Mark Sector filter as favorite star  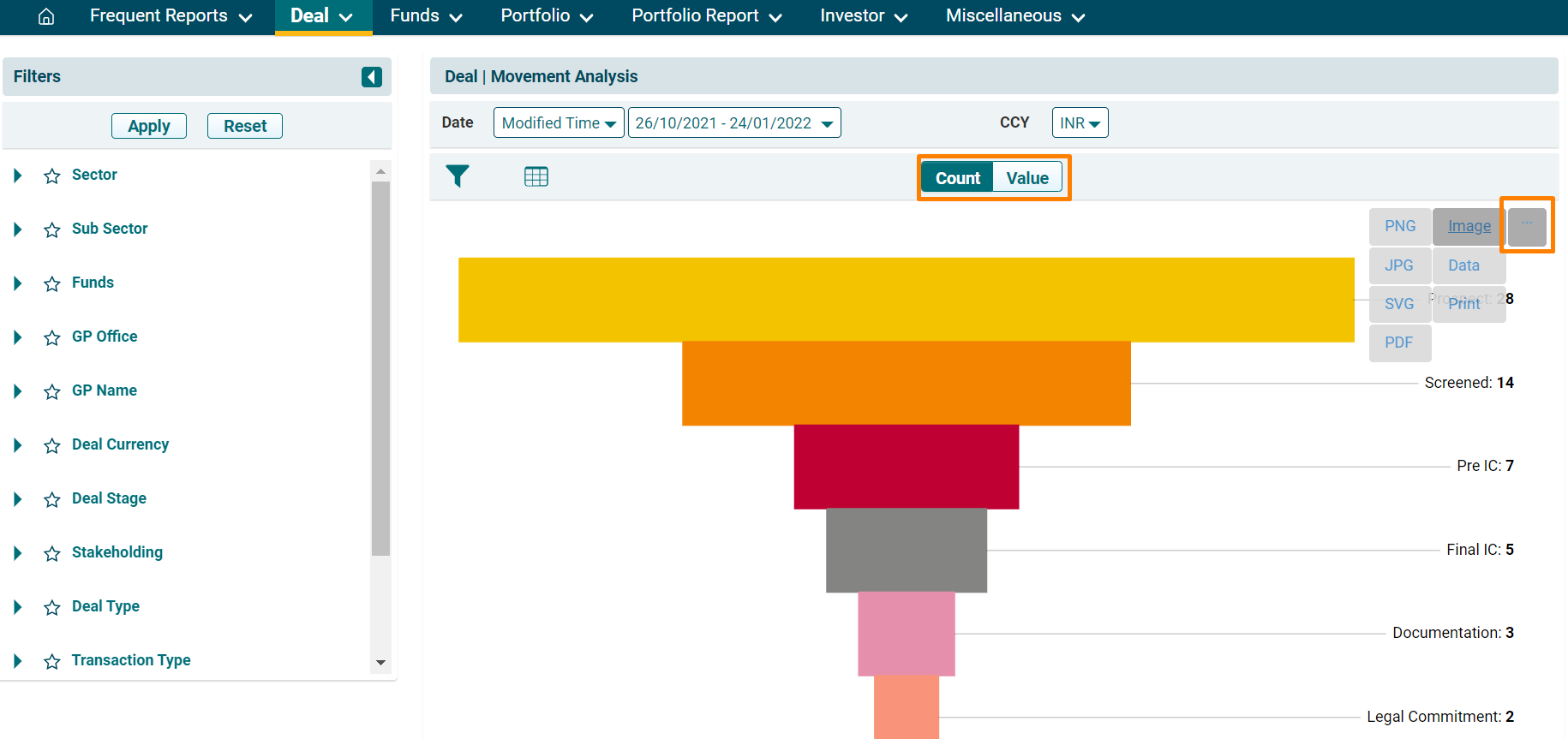point(52,176)
